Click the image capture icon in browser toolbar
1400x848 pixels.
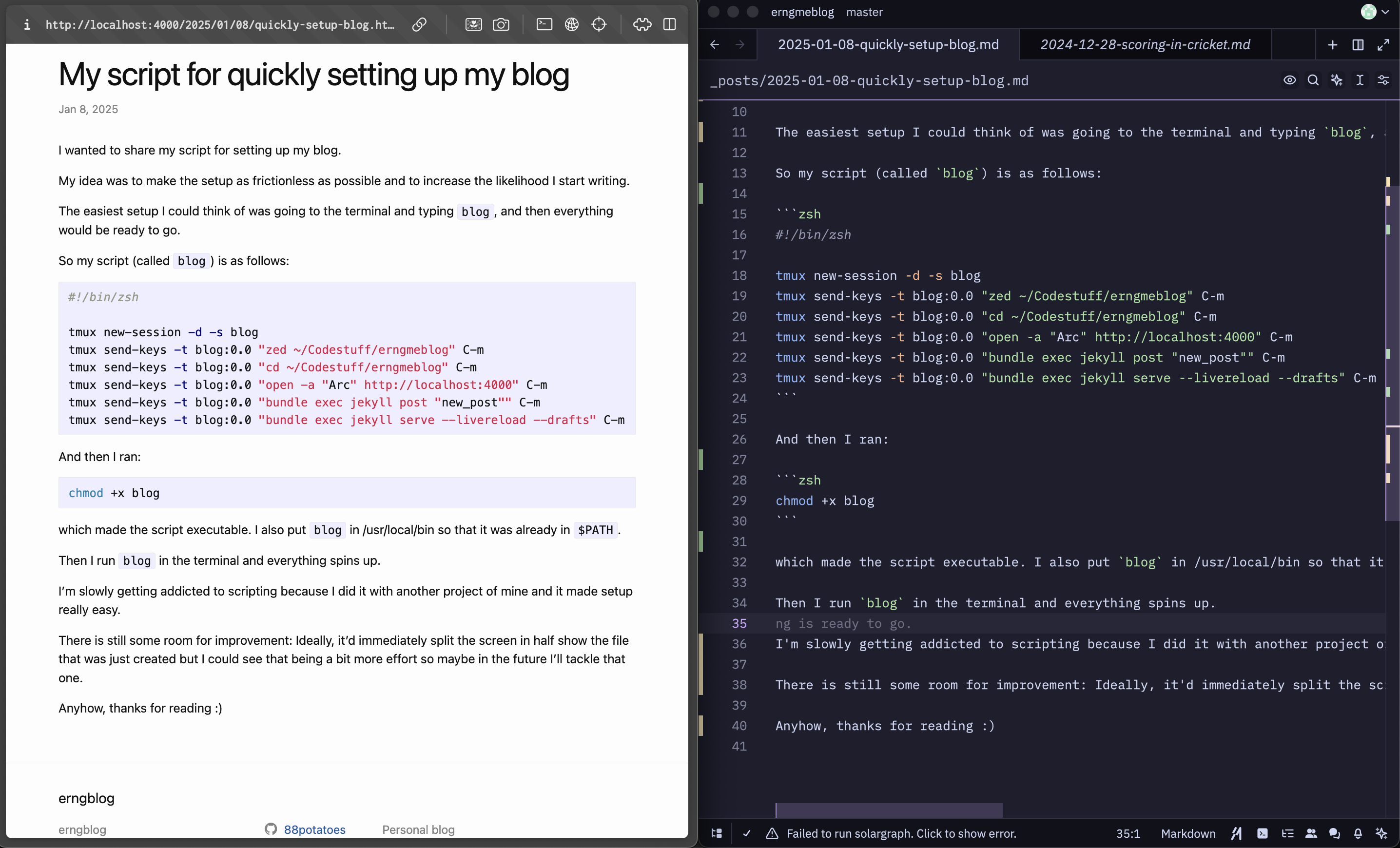[x=473, y=24]
